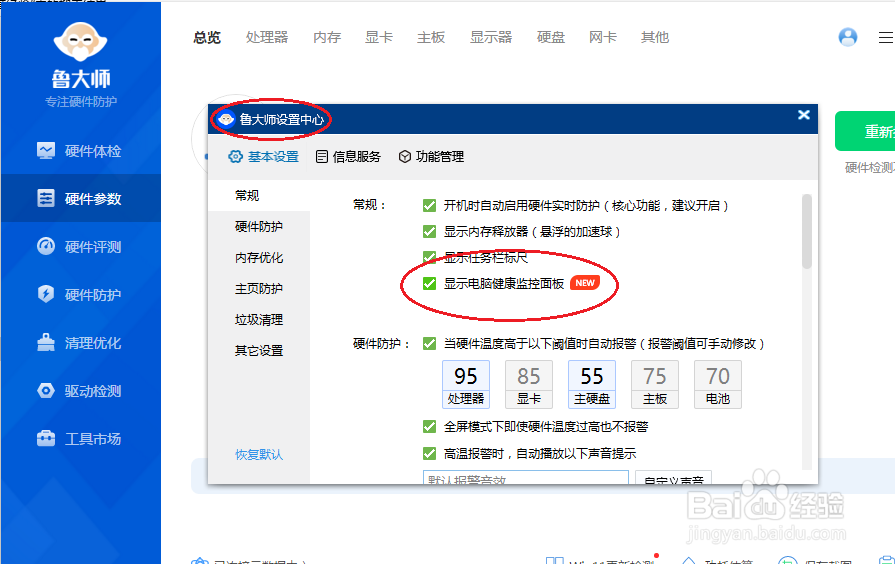
Task: Select 垃圾清理 in settings category list
Action: click(259, 320)
